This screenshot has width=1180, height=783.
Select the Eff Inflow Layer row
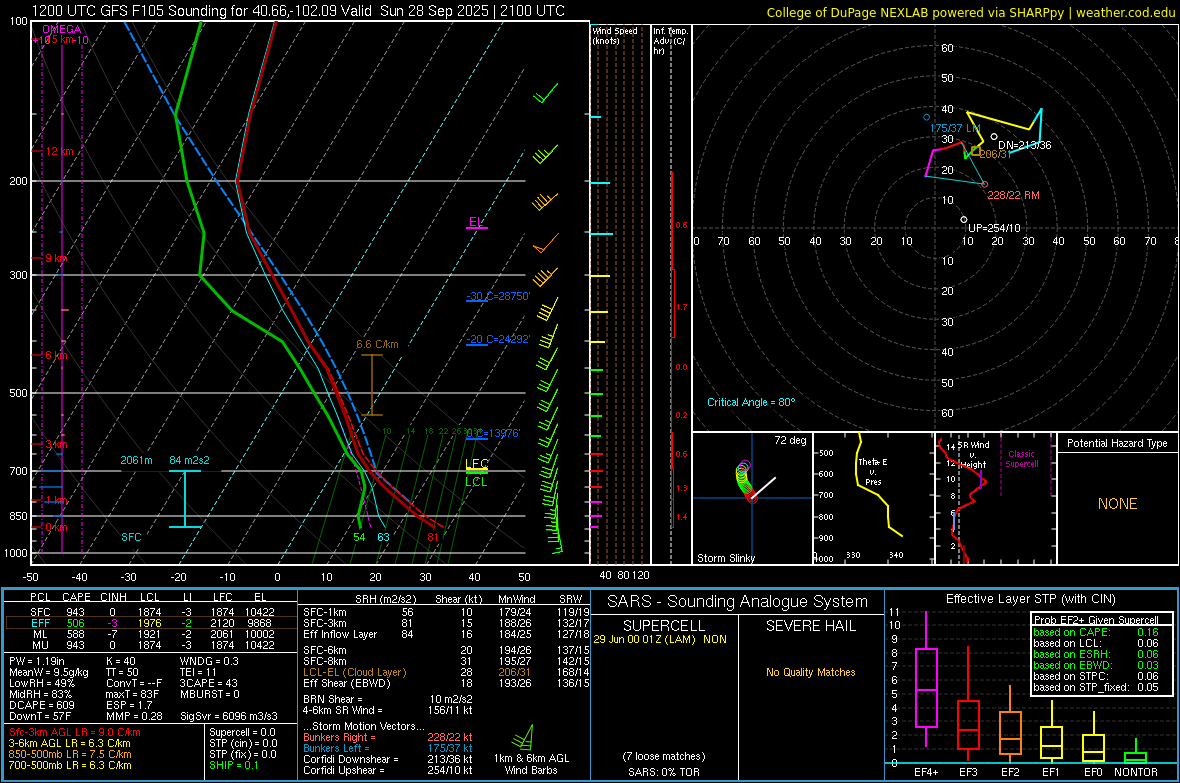(446, 634)
